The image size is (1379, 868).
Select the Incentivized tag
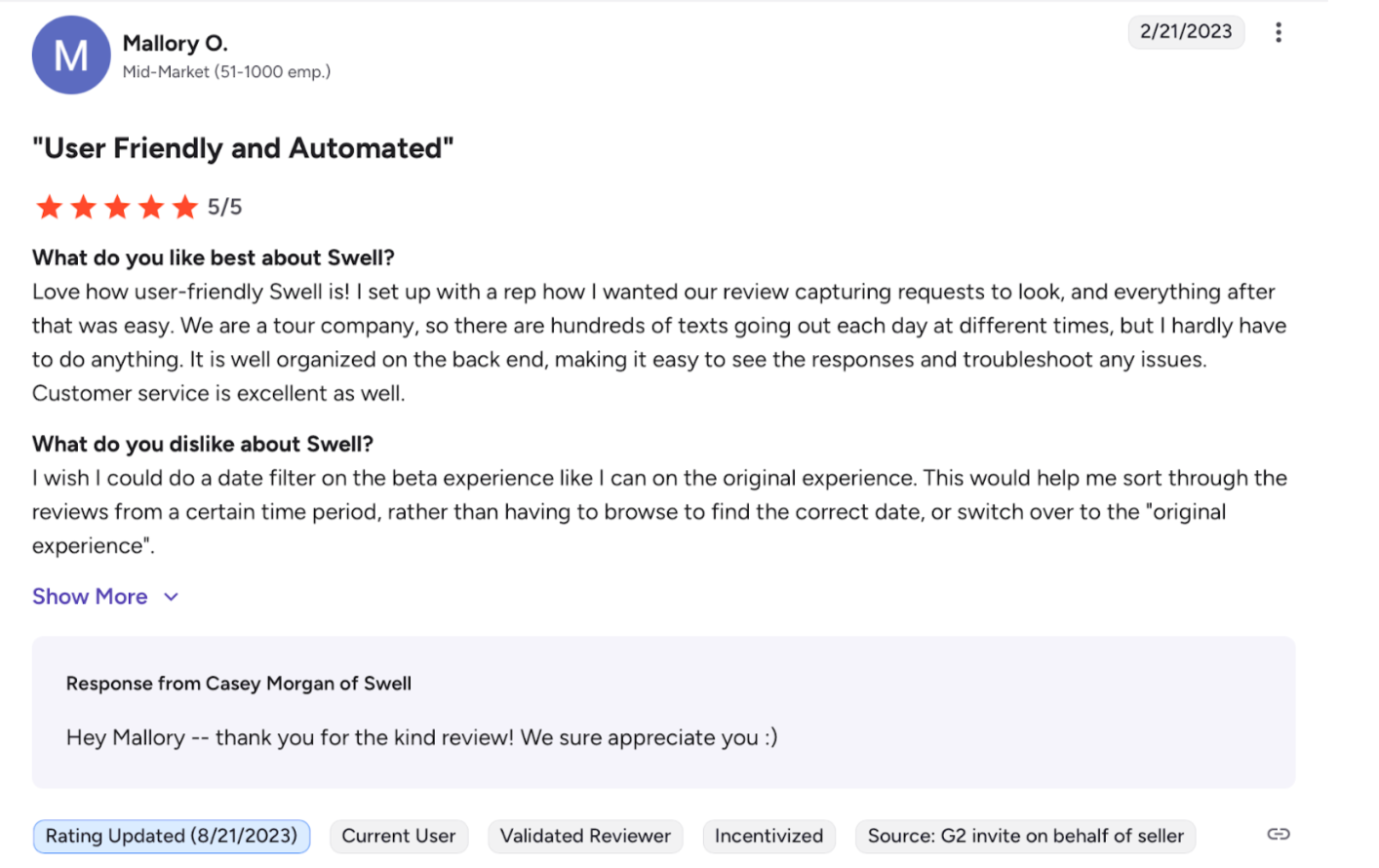(768, 836)
